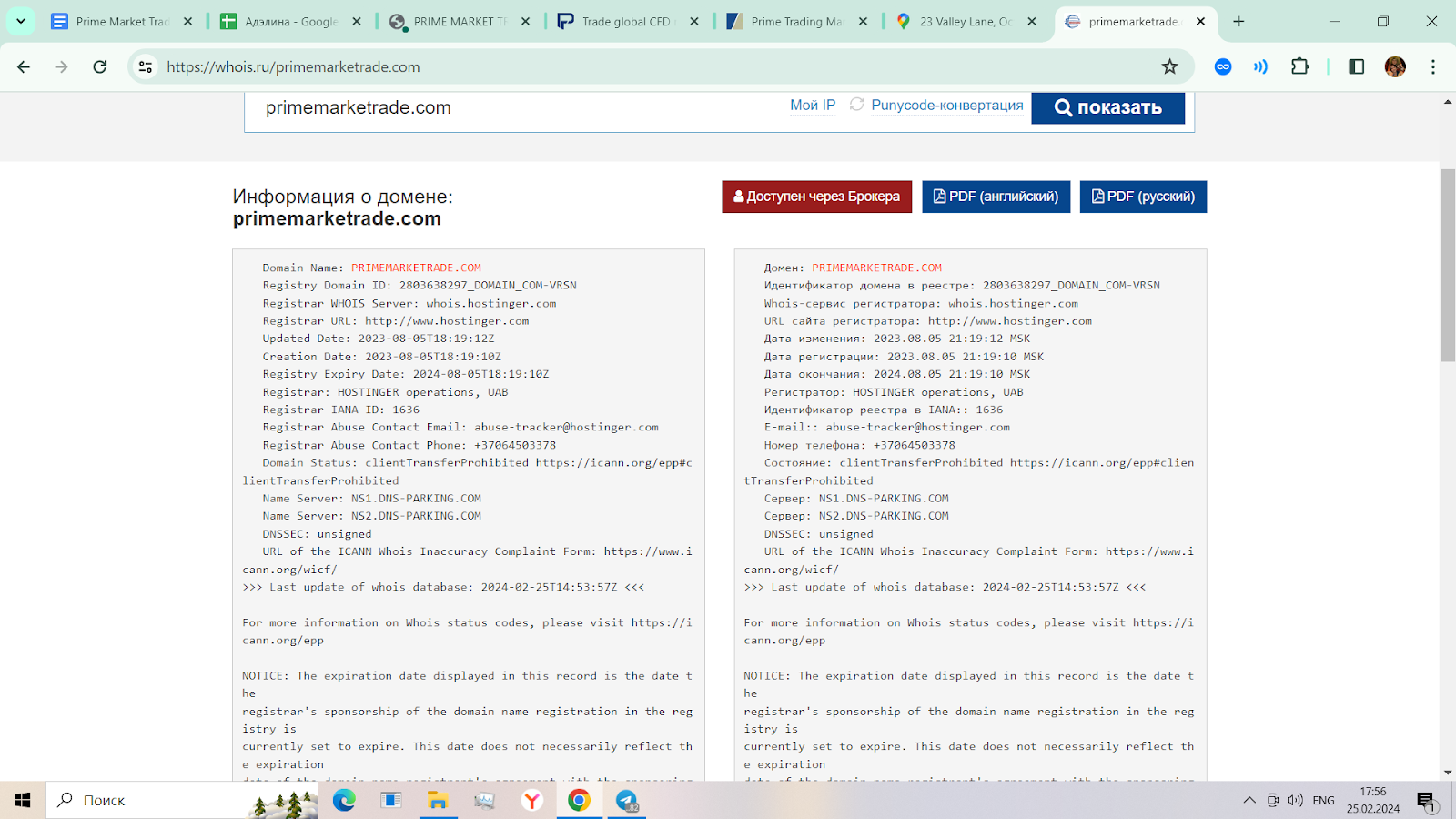
Task: Download PDF (английский)
Action: [x=996, y=197]
